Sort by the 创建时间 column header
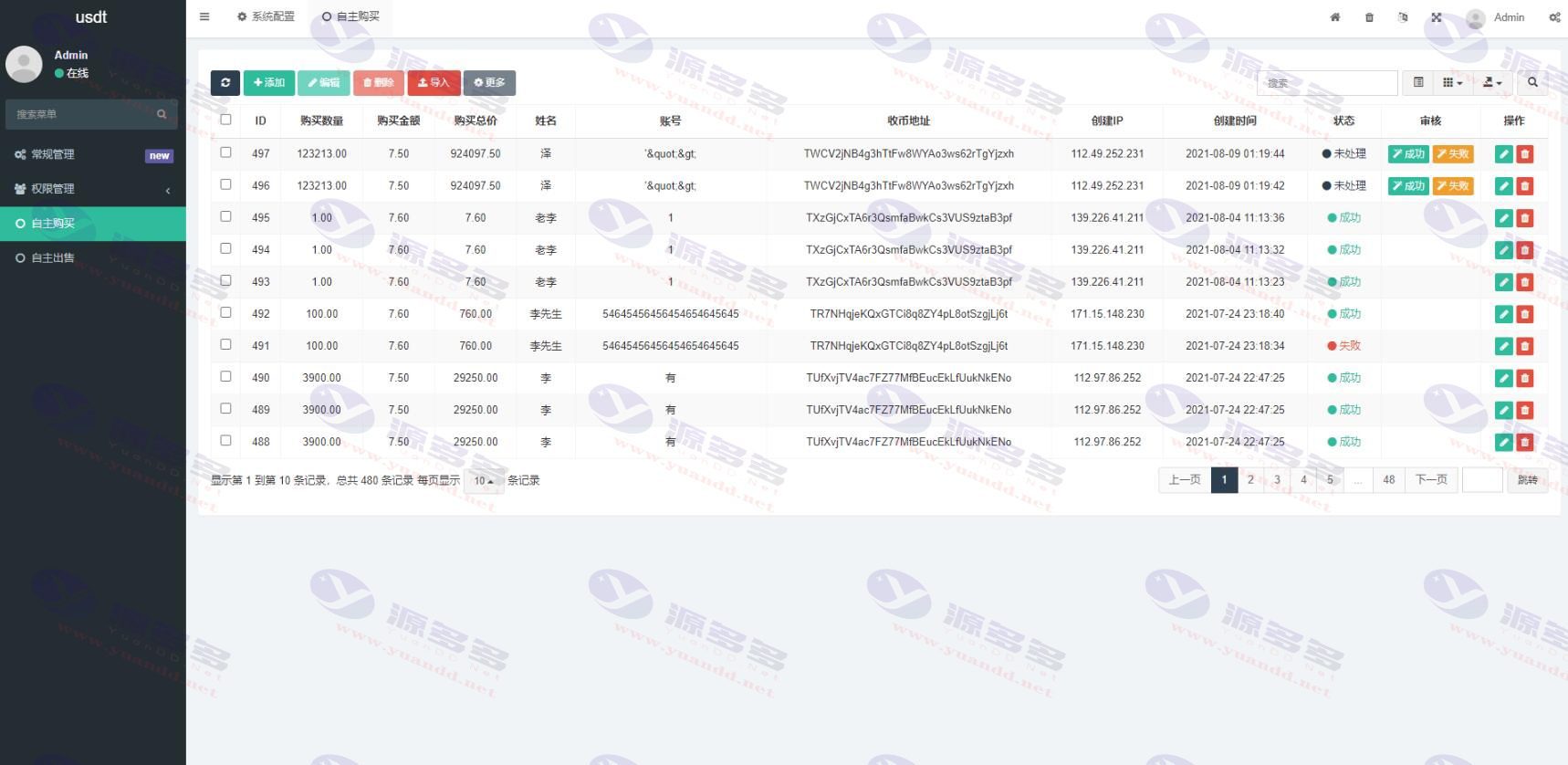1568x765 pixels. point(1235,121)
